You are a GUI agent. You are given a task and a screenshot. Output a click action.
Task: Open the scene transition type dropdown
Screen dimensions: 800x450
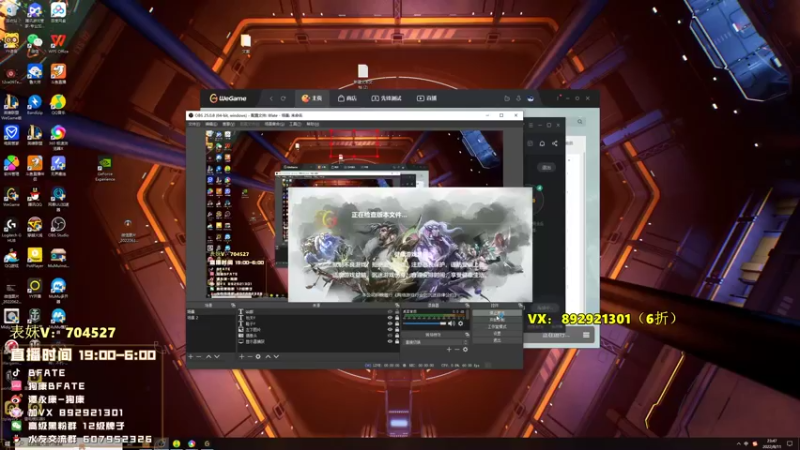(x=435, y=342)
